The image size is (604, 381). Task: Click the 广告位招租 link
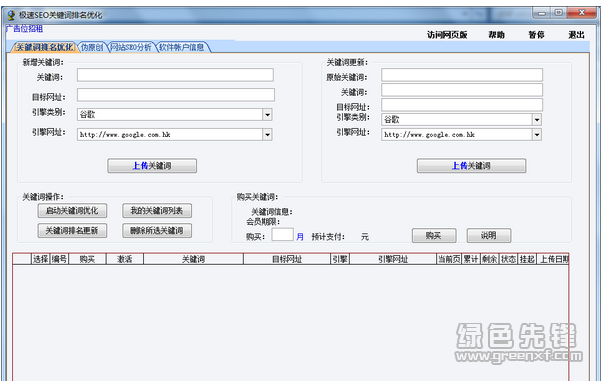click(x=24, y=29)
